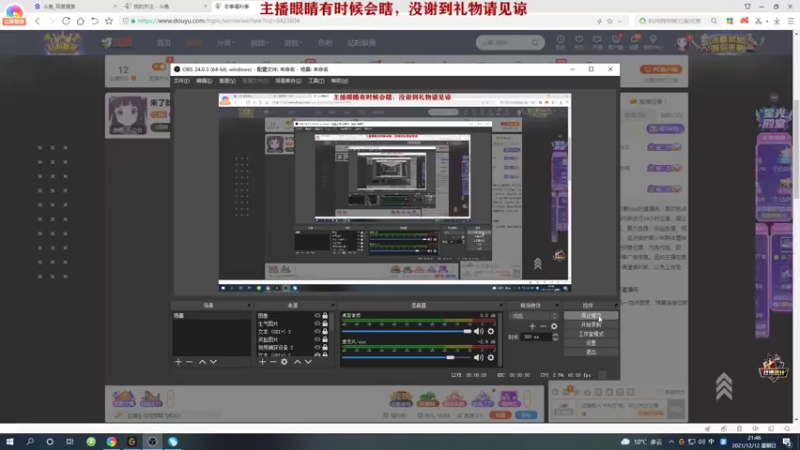Image resolution: width=800 pixels, height=450 pixels.
Task: Toggle lock on 文本 (GDI+) 3 source
Action: coord(325,332)
